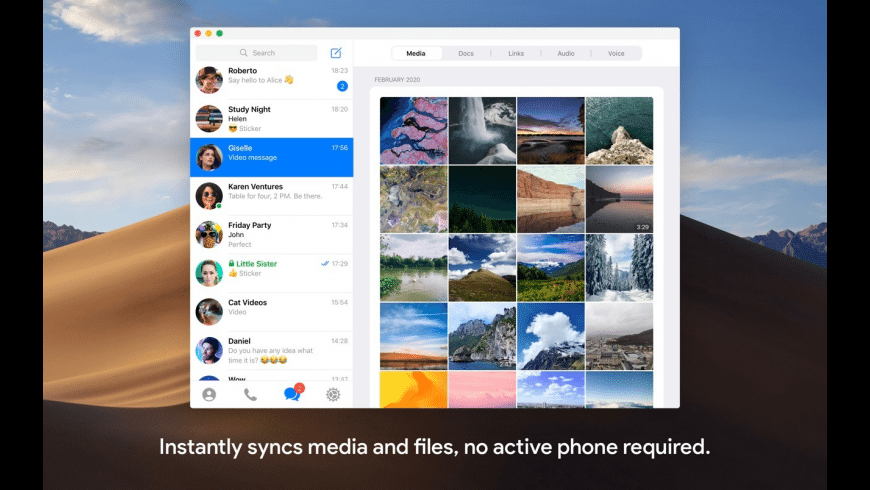Click the FEBRUARY 2020 section header
Image resolution: width=870 pixels, height=490 pixels.
pos(397,80)
